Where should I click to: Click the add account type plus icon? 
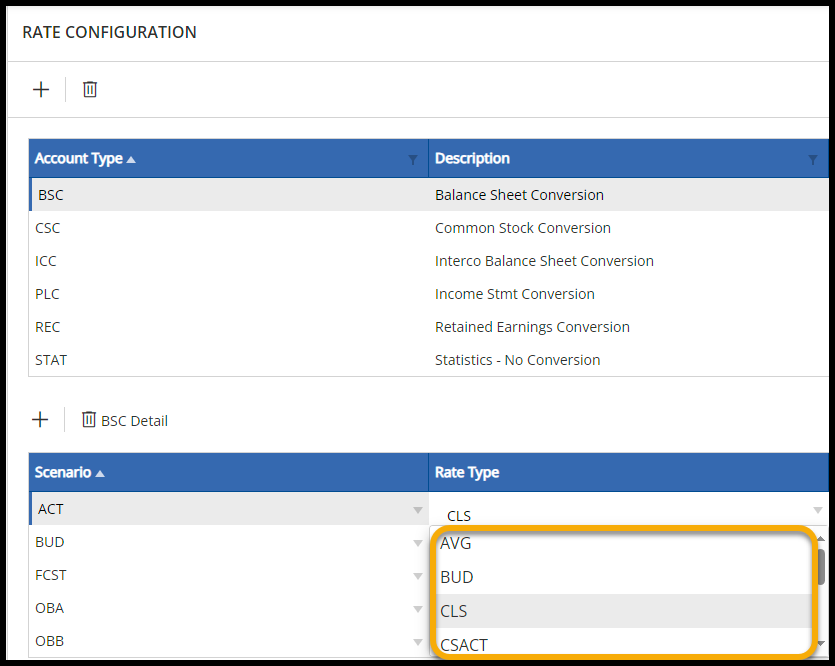pyautogui.click(x=41, y=90)
